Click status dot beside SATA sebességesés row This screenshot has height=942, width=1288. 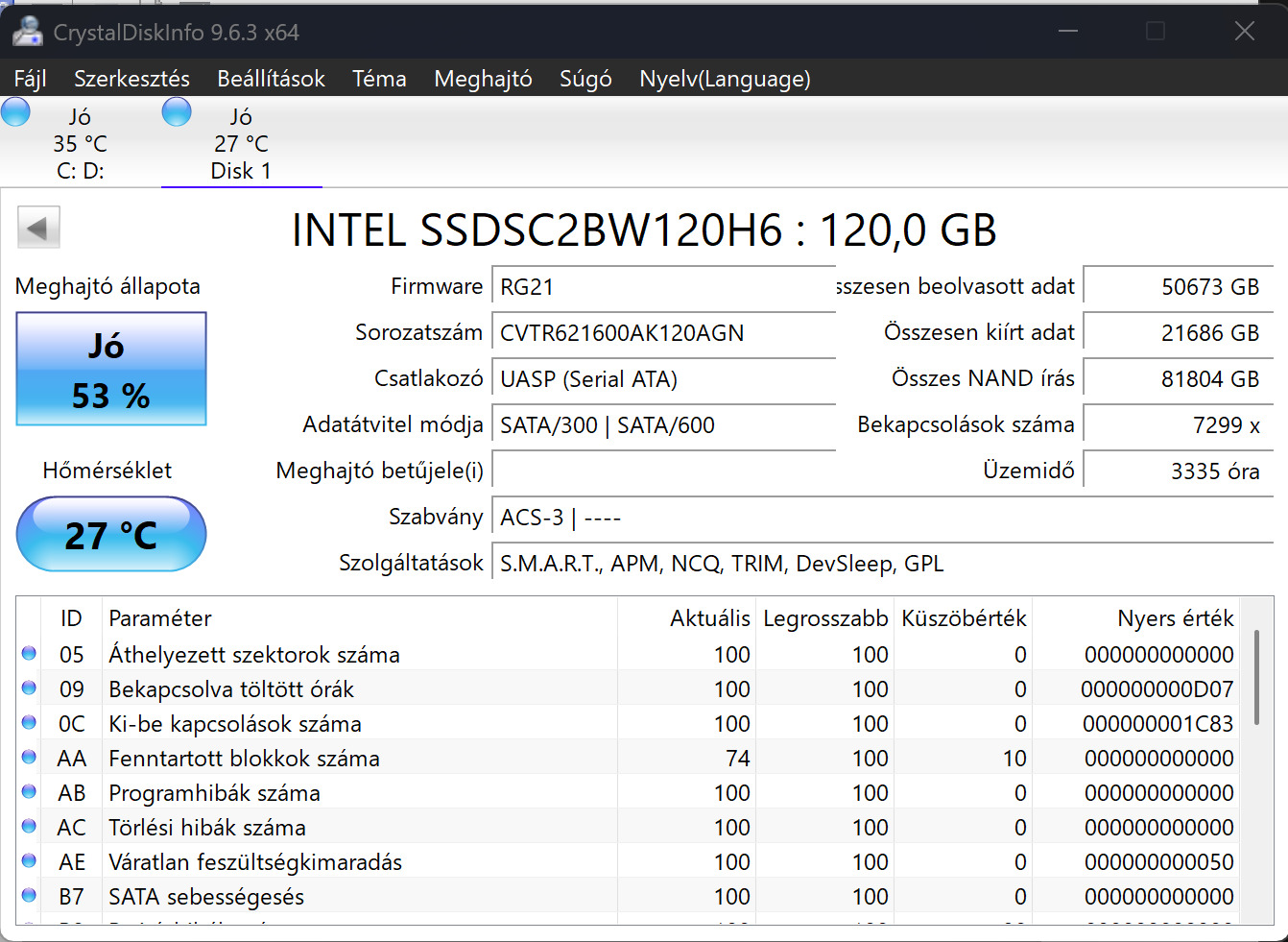click(29, 896)
